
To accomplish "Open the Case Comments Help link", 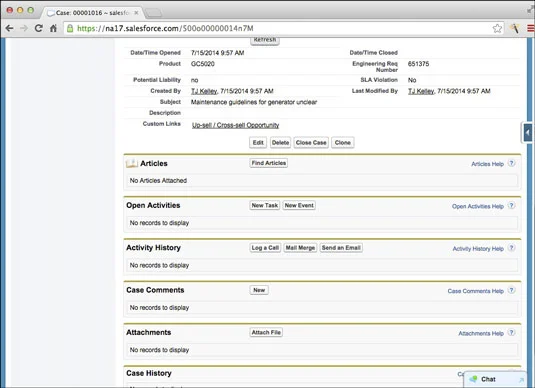I will point(476,291).
